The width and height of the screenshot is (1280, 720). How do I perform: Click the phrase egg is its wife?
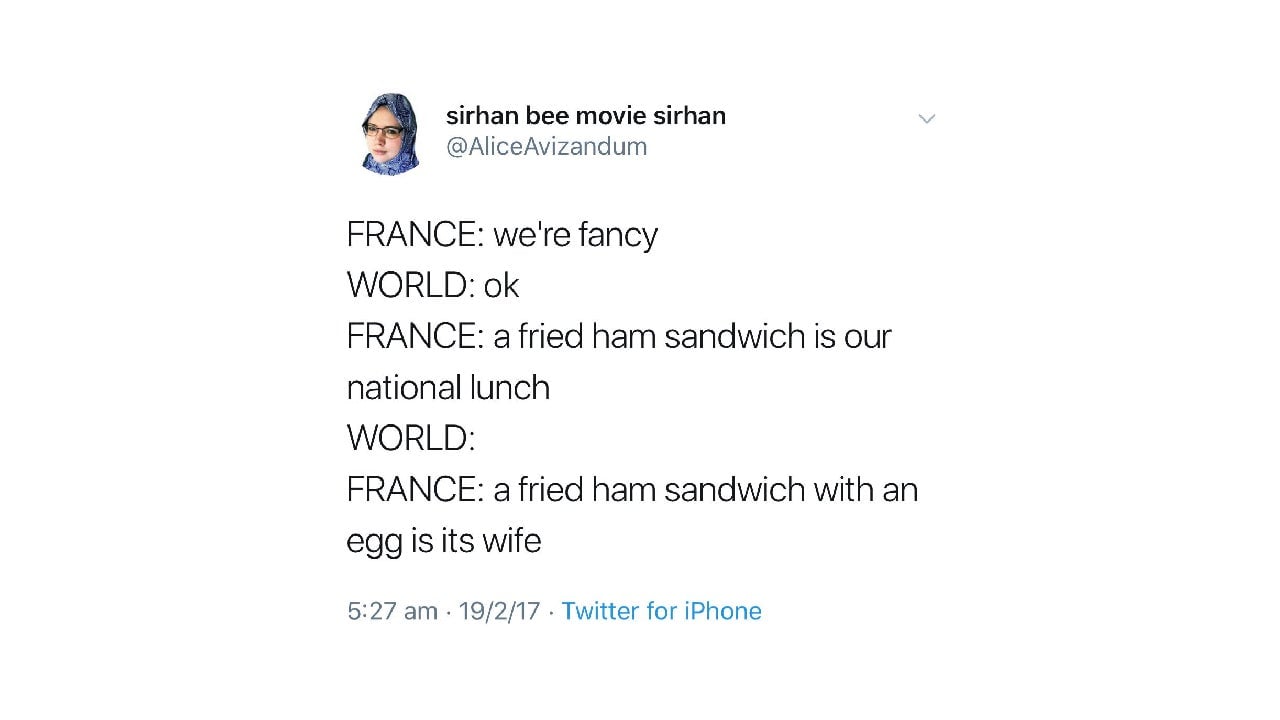click(x=443, y=541)
